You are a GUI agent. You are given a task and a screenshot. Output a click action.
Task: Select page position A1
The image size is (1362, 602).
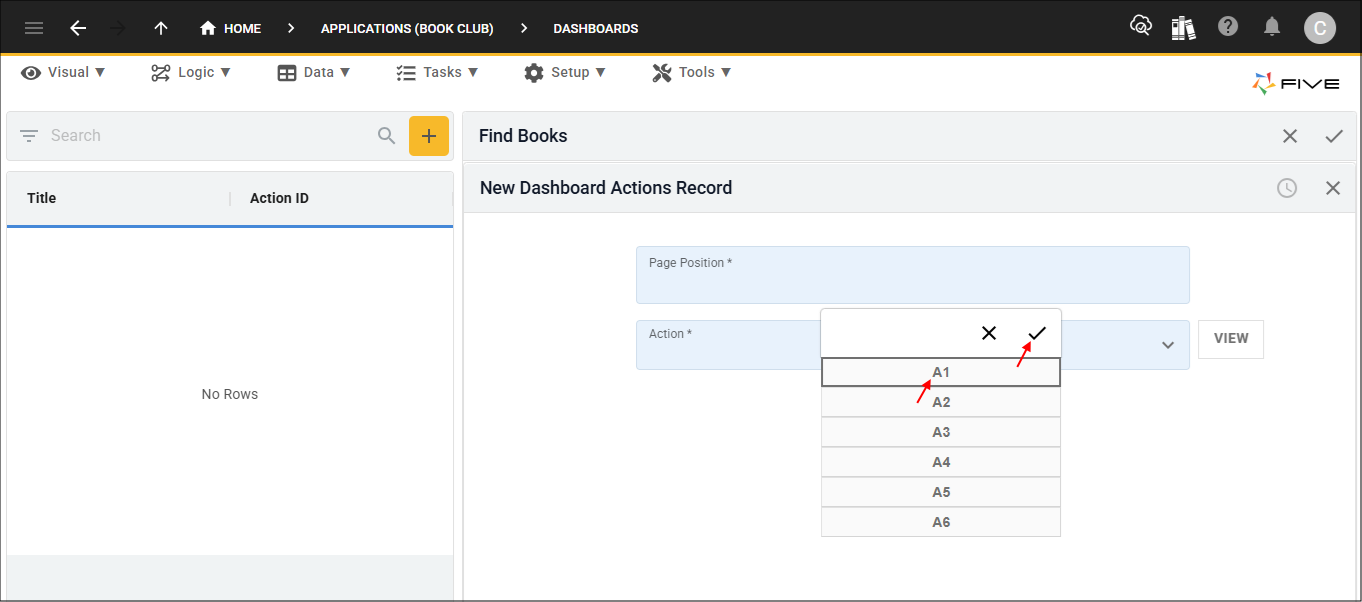point(940,372)
